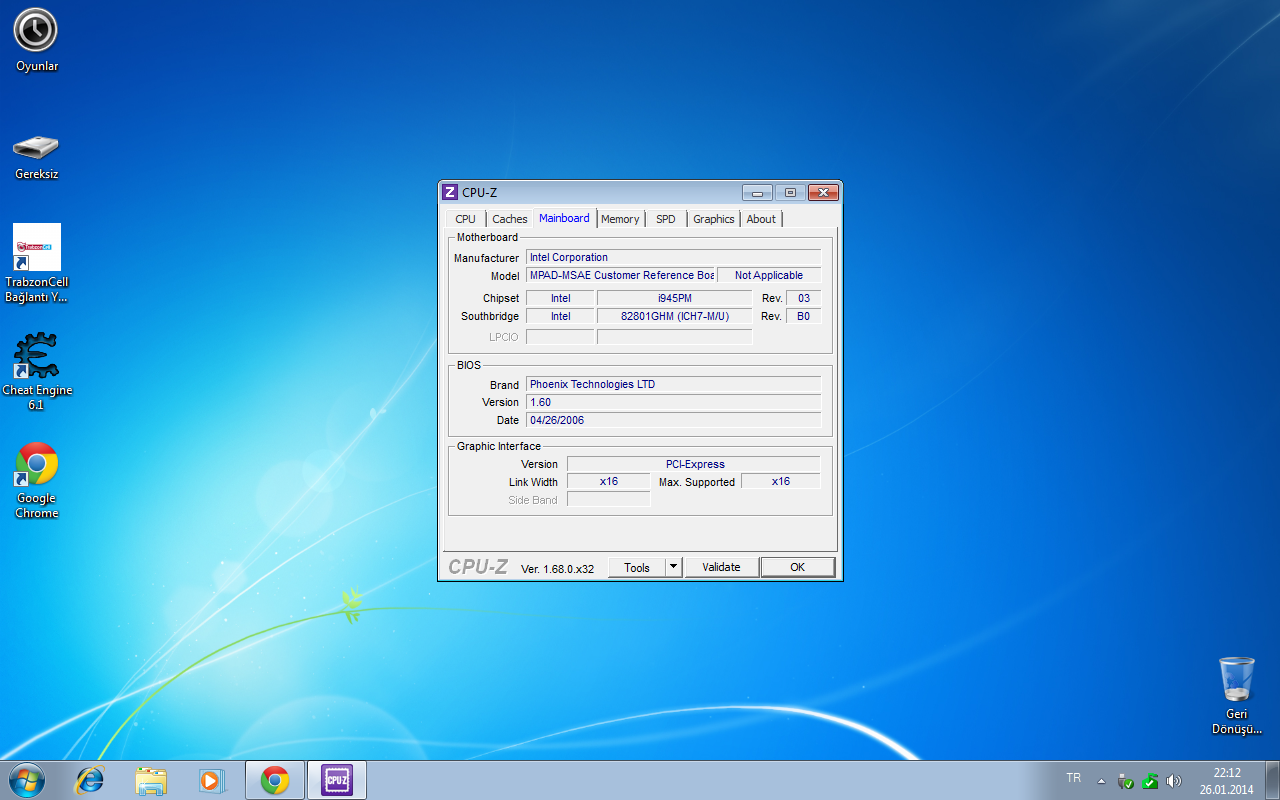
Task: Click the Model field MPAD-MSAE
Action: tap(621, 275)
